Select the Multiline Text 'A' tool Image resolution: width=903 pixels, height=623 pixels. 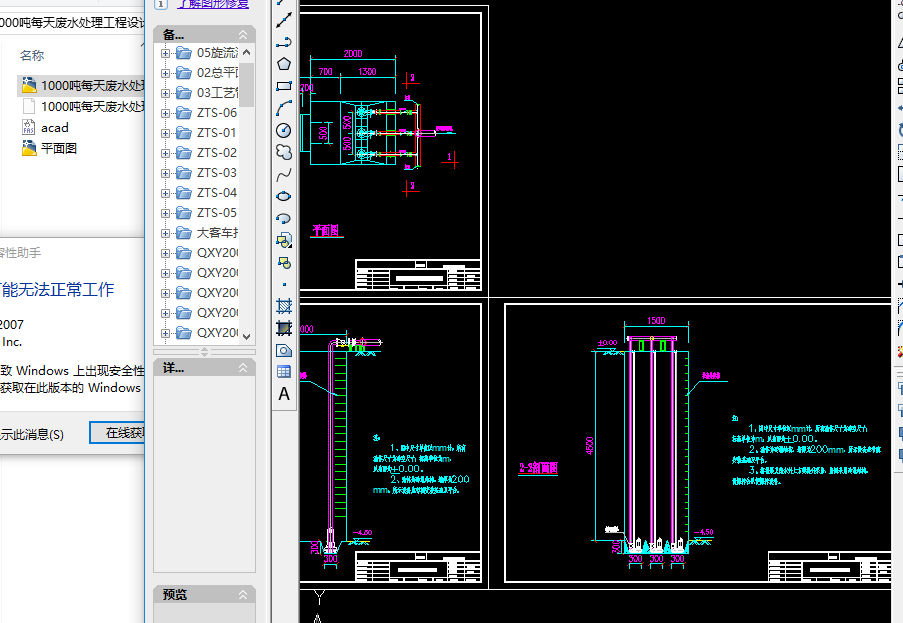(284, 394)
